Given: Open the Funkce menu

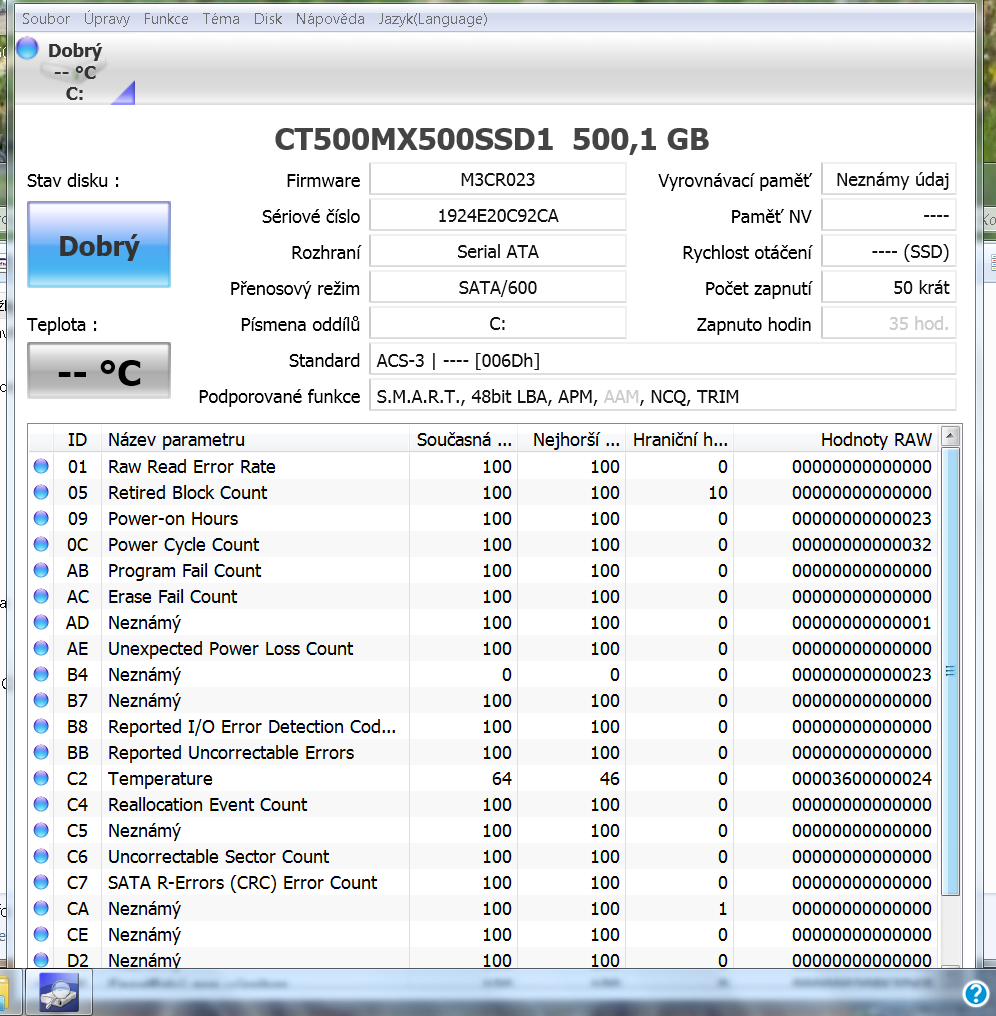Looking at the screenshot, I should coord(166,19).
